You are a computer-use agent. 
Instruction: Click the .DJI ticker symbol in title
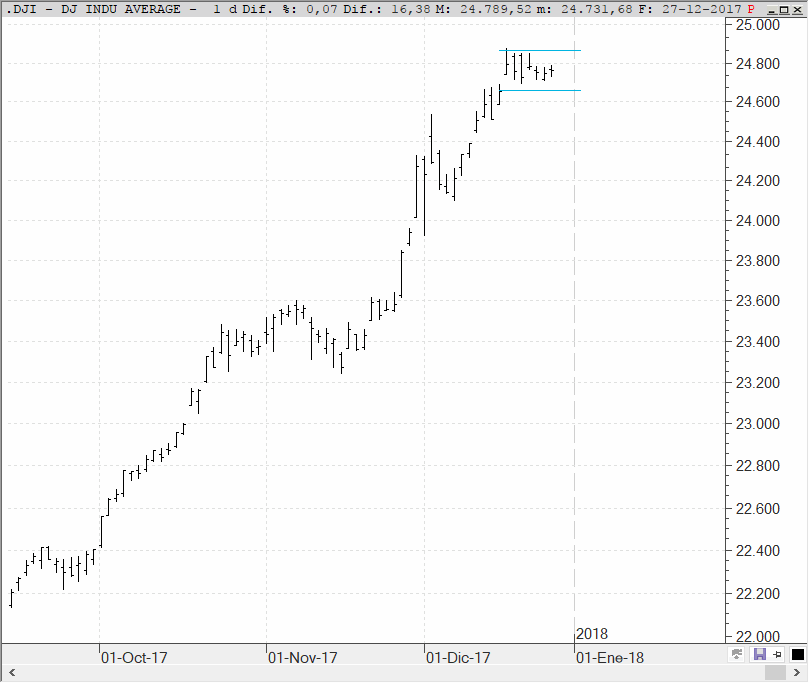tap(21, 9)
